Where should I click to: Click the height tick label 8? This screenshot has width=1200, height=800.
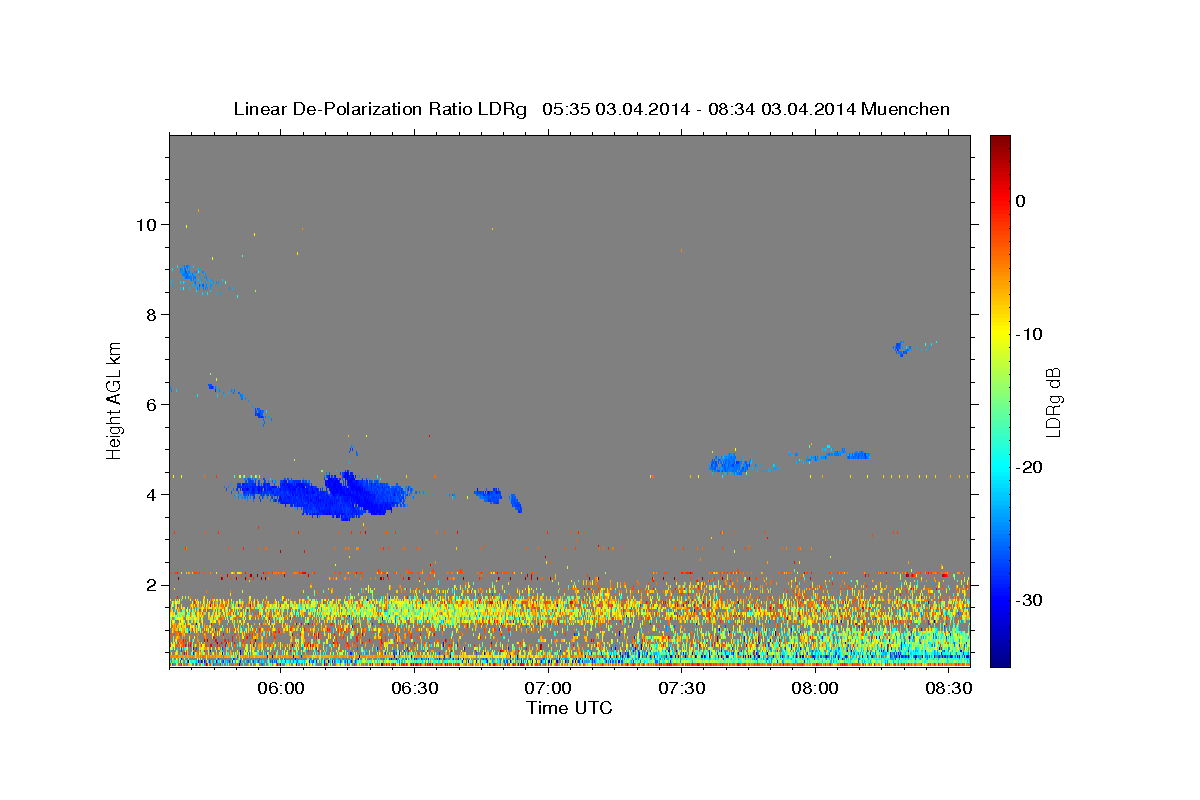153,314
